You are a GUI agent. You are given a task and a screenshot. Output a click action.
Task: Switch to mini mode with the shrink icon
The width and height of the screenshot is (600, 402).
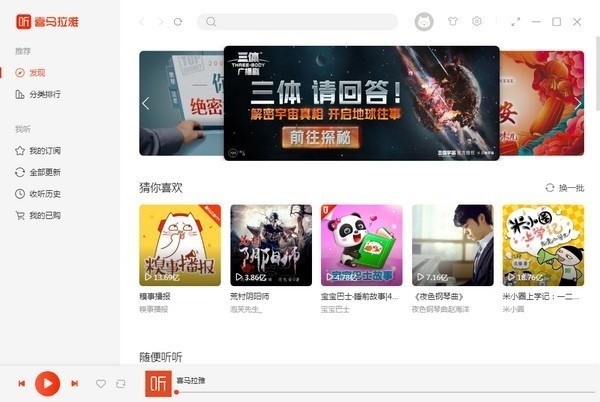click(516, 22)
